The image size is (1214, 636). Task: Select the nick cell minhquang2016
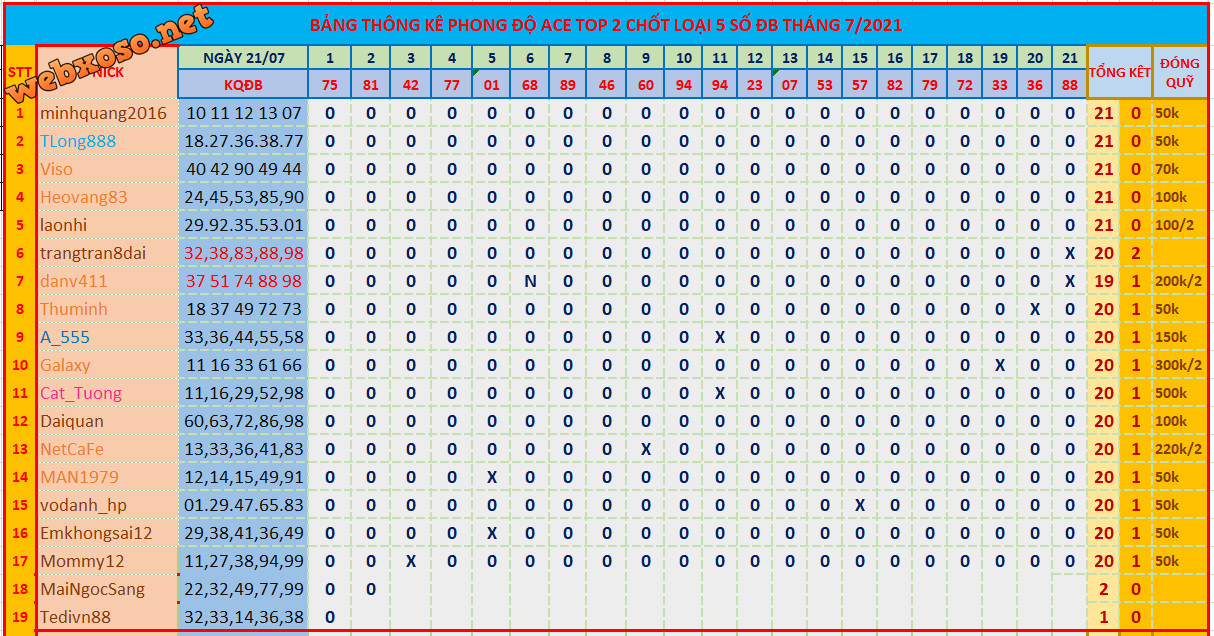click(107, 113)
